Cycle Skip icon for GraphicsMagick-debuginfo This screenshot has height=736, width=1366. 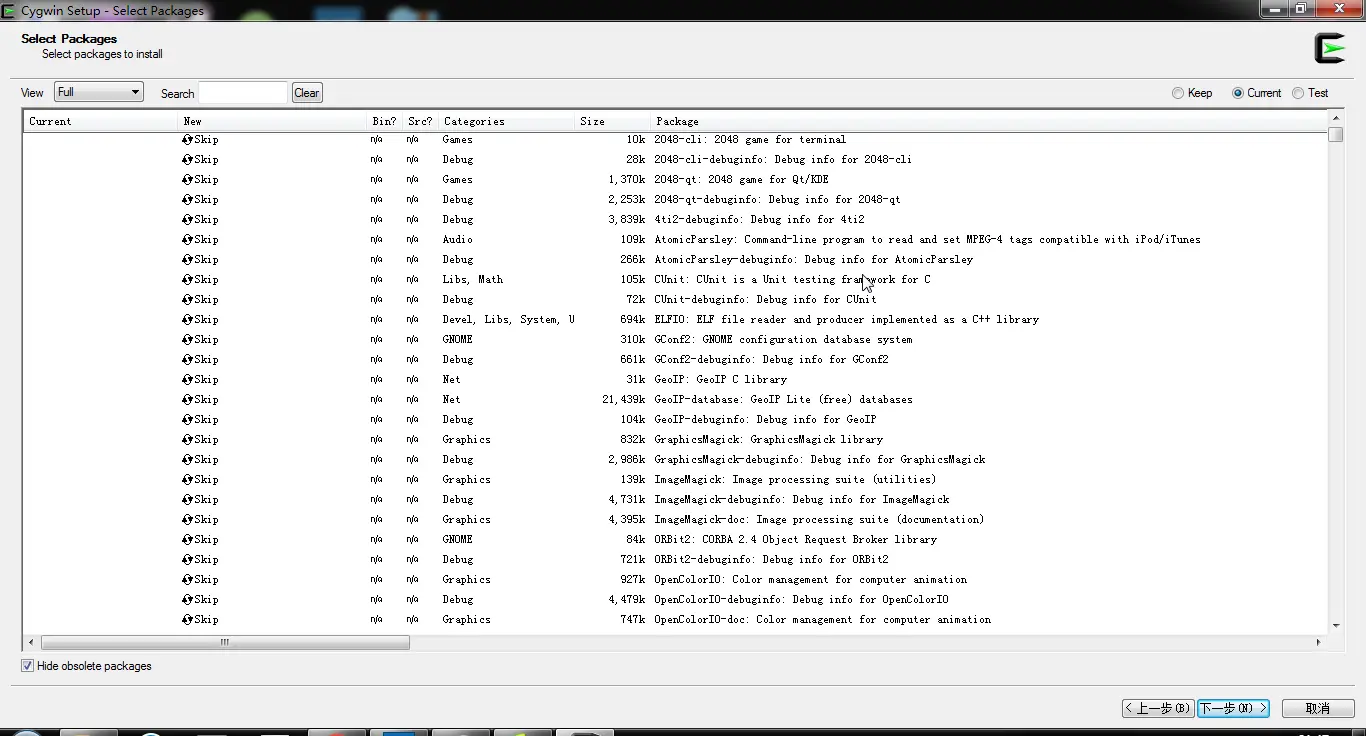pyautogui.click(x=187, y=460)
